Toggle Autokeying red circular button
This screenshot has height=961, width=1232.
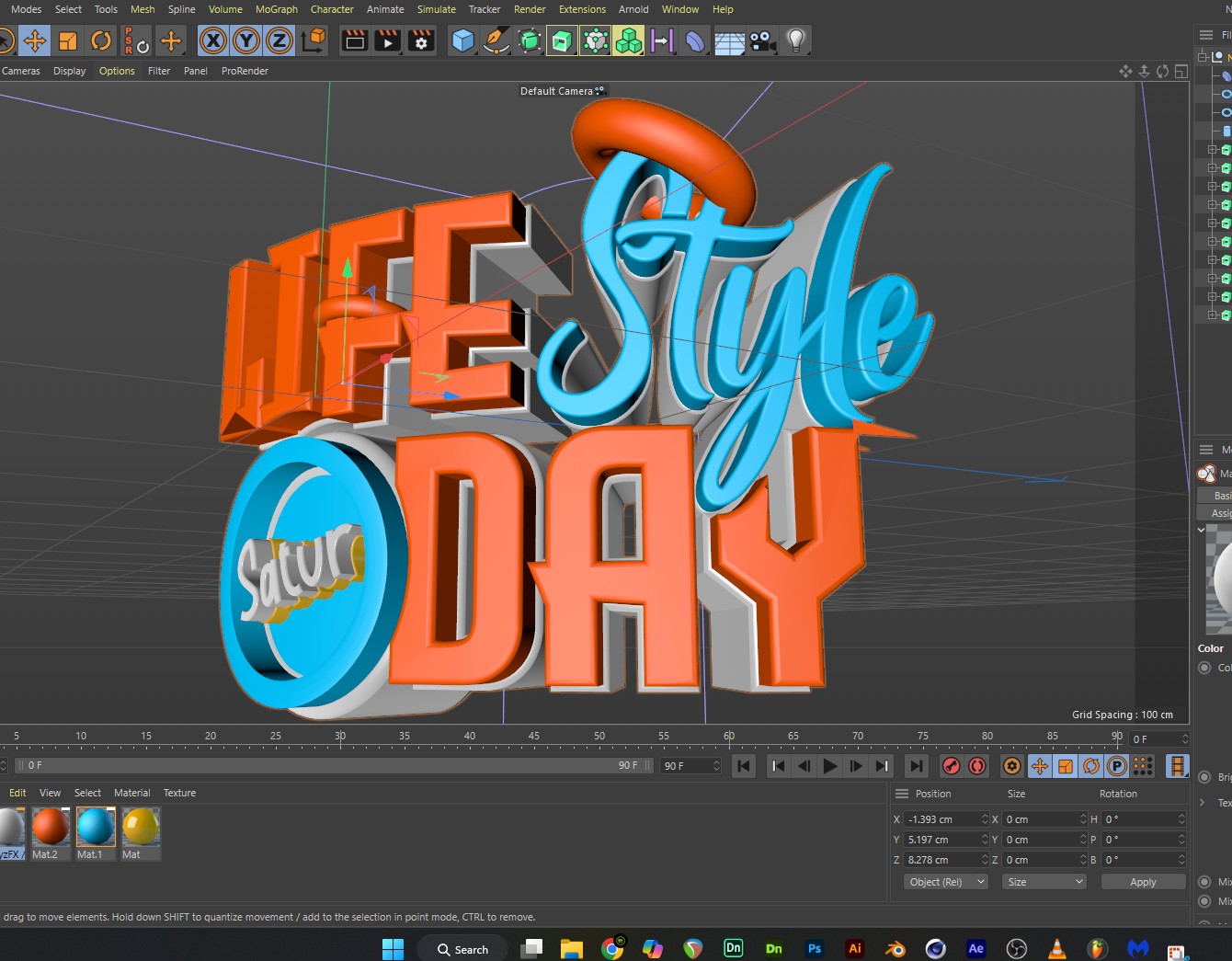point(977,766)
